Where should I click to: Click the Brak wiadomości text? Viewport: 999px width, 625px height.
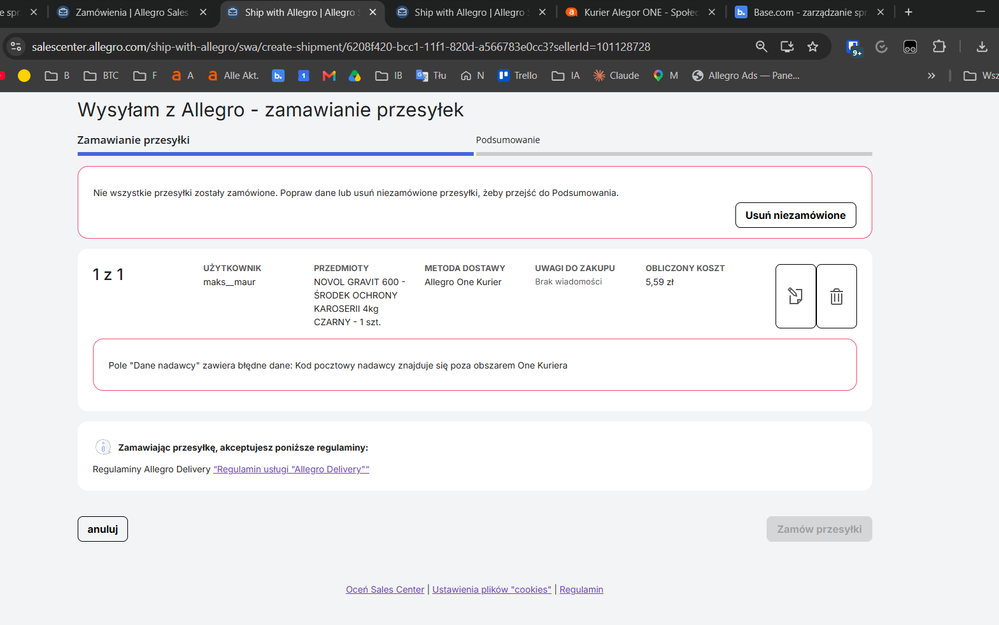click(x=568, y=282)
